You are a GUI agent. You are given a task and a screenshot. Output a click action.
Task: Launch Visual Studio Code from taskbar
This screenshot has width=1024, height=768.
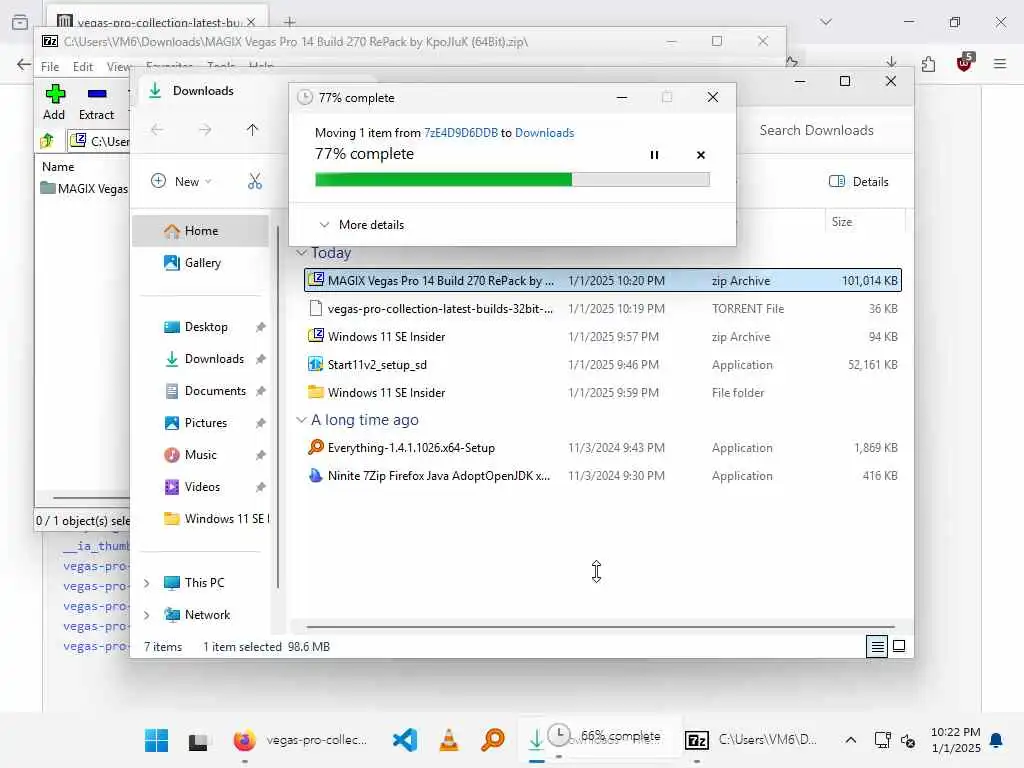point(405,740)
